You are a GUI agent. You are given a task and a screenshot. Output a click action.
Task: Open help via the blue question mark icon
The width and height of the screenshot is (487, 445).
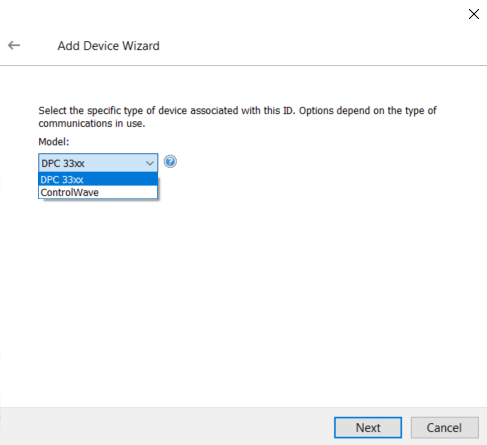point(170,162)
